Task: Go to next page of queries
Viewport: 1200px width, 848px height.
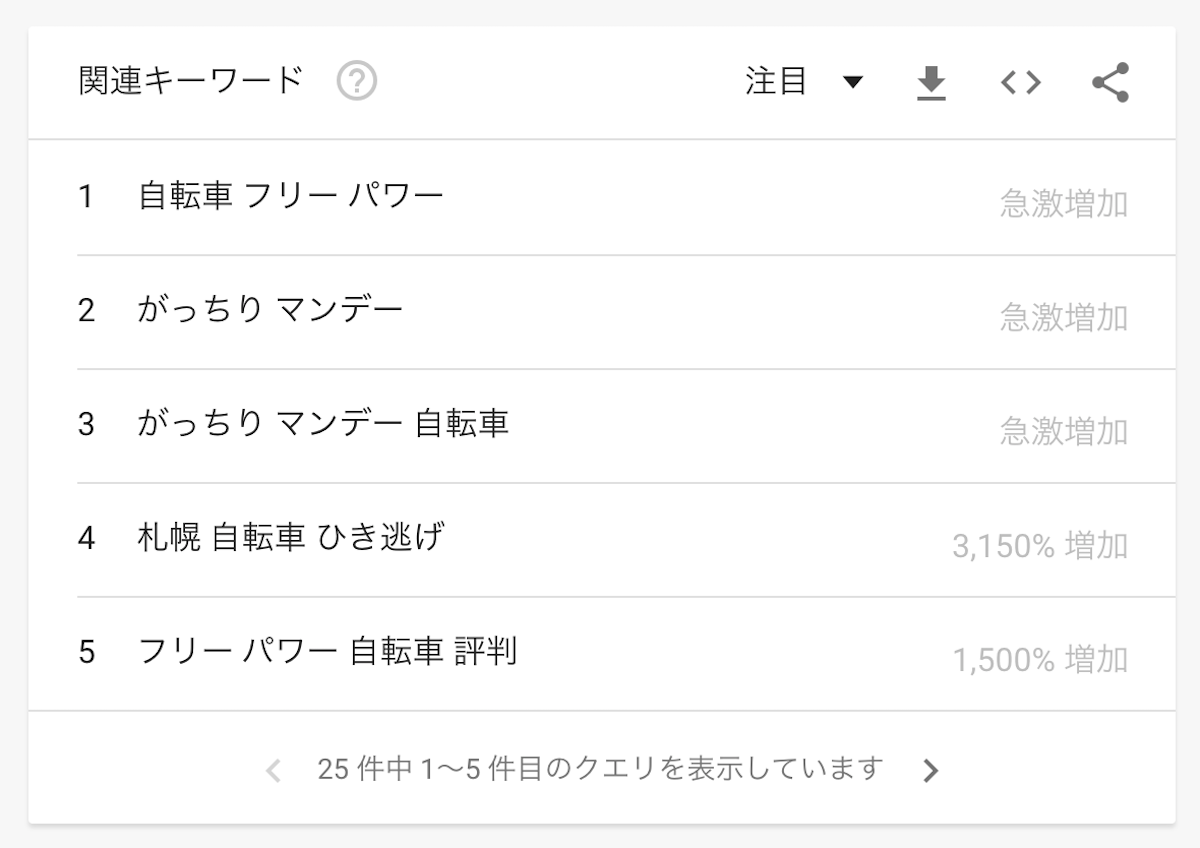Action: (931, 770)
